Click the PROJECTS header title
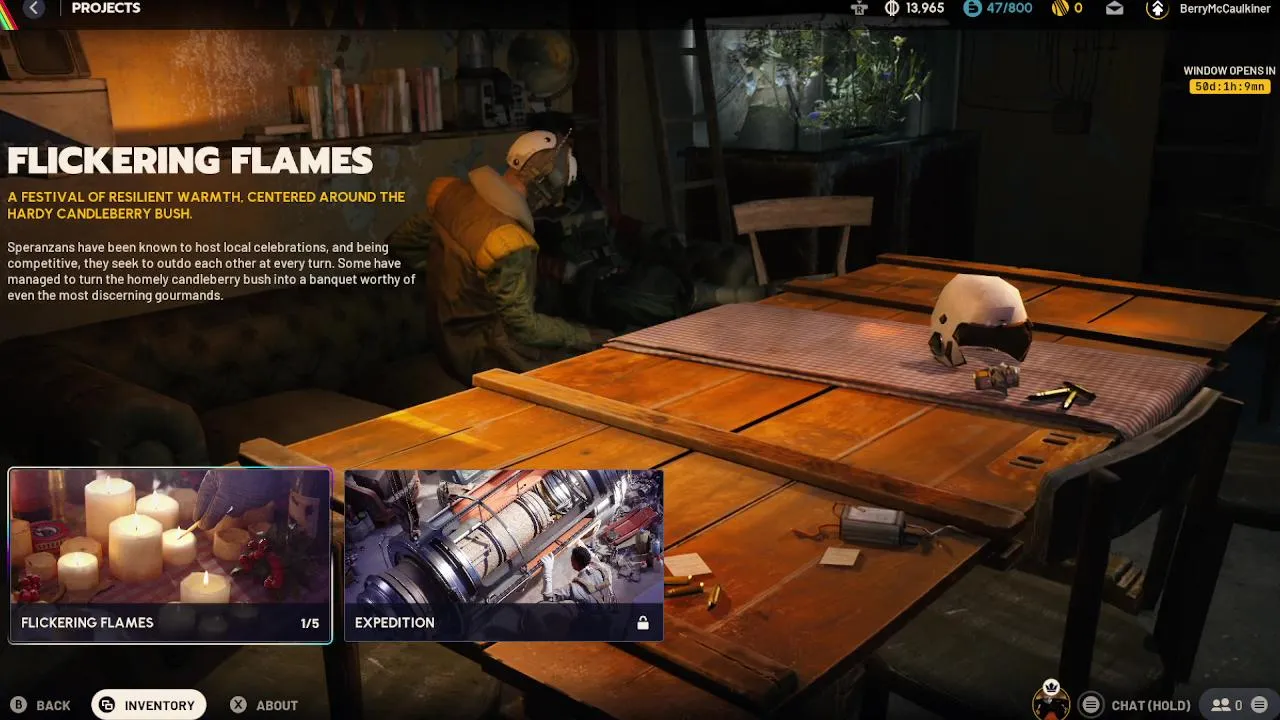Viewport: 1280px width, 720px height. tap(106, 8)
